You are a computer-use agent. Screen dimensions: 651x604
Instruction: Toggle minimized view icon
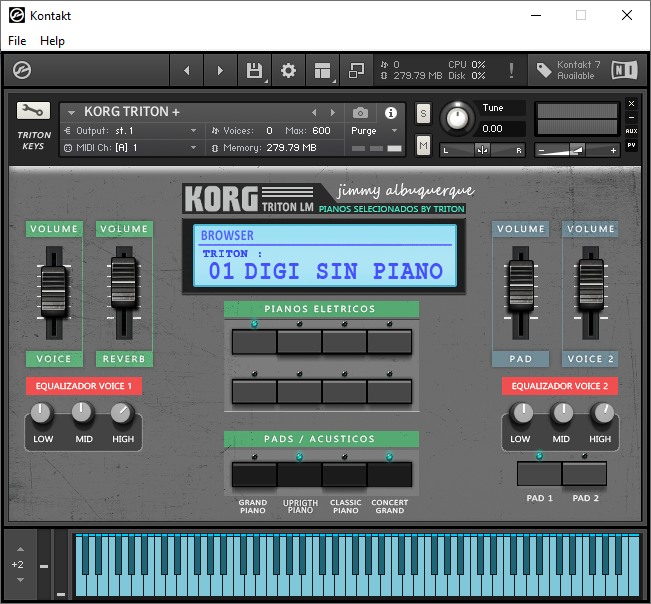[x=356, y=70]
